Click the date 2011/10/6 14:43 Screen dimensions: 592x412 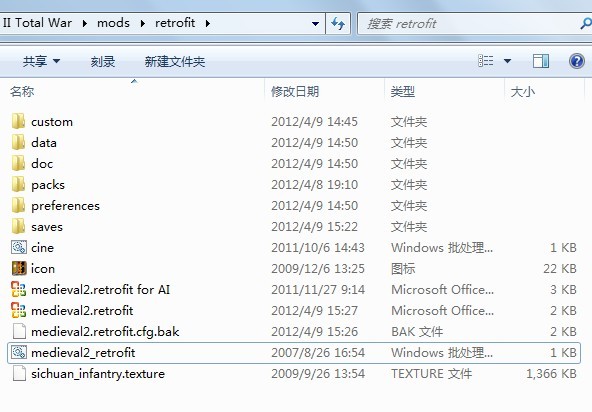click(x=318, y=248)
